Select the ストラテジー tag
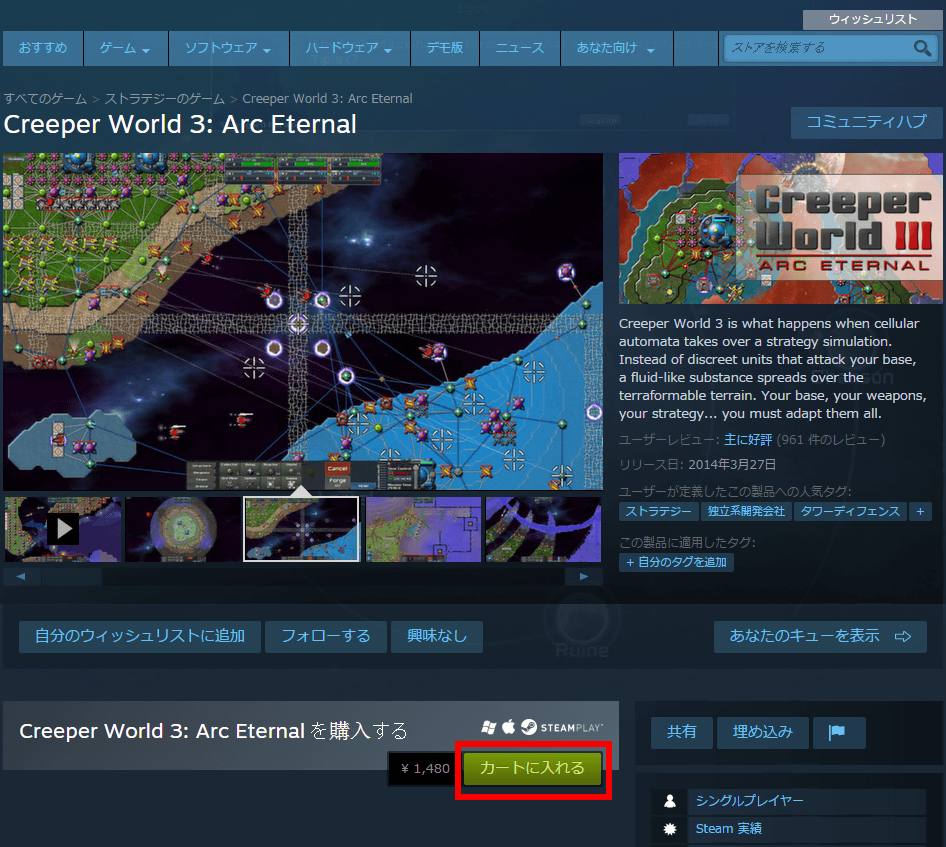Screen dimensions: 946x847 (658, 512)
